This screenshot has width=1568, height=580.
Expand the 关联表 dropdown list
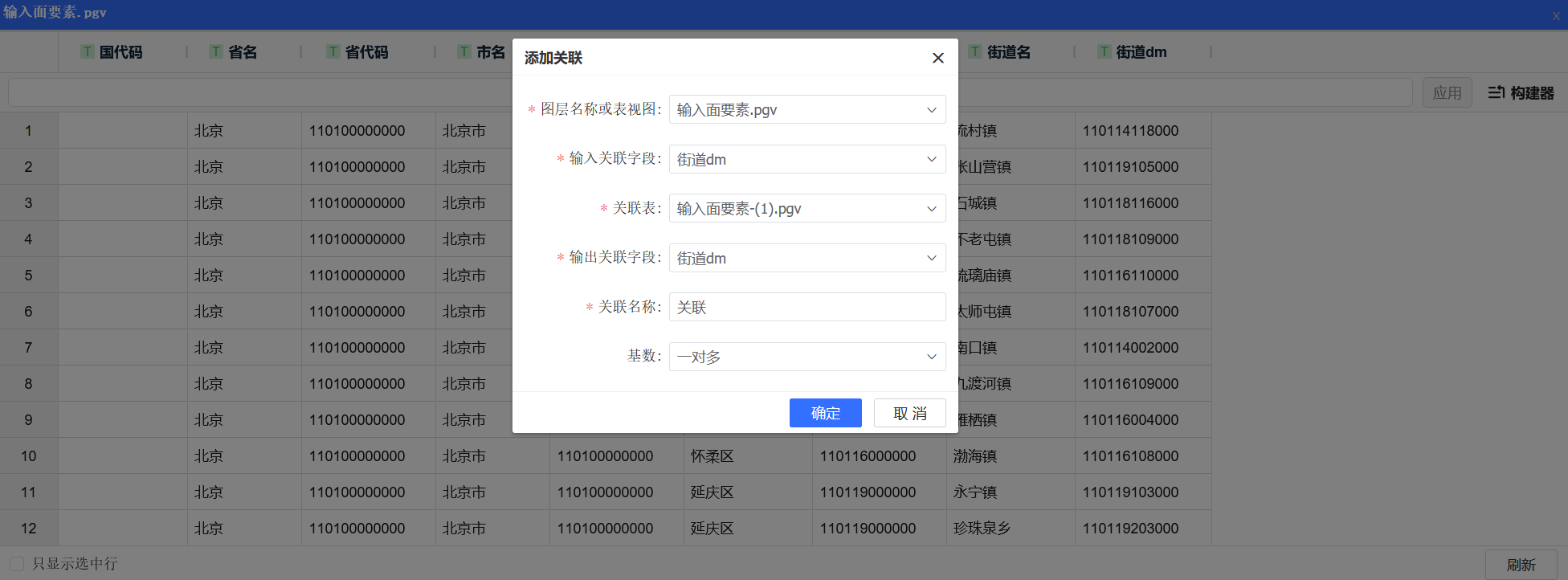806,209
